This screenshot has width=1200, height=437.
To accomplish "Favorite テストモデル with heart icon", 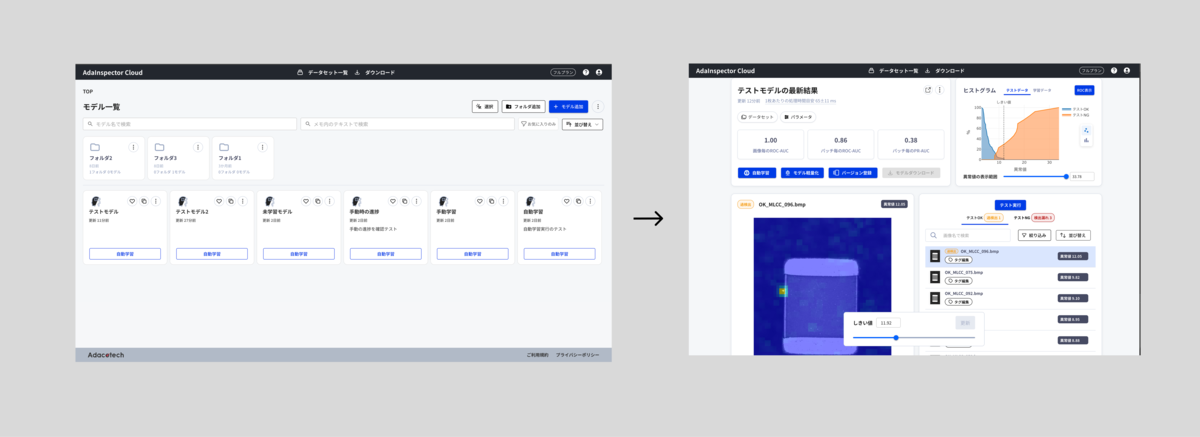I will (x=132, y=201).
